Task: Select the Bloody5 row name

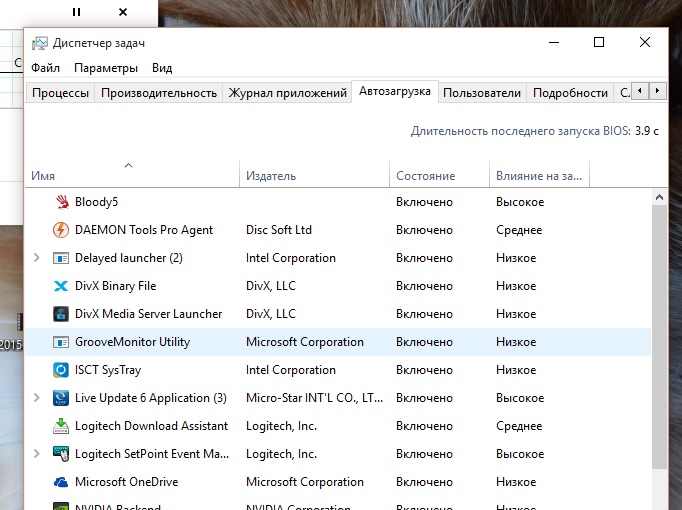Action: tap(96, 202)
